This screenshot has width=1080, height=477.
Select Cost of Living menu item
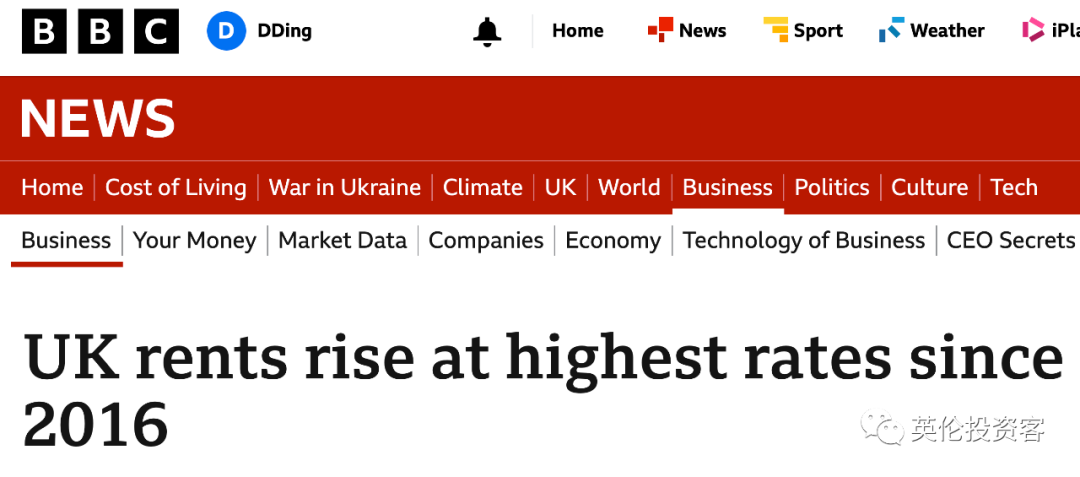pos(176,187)
